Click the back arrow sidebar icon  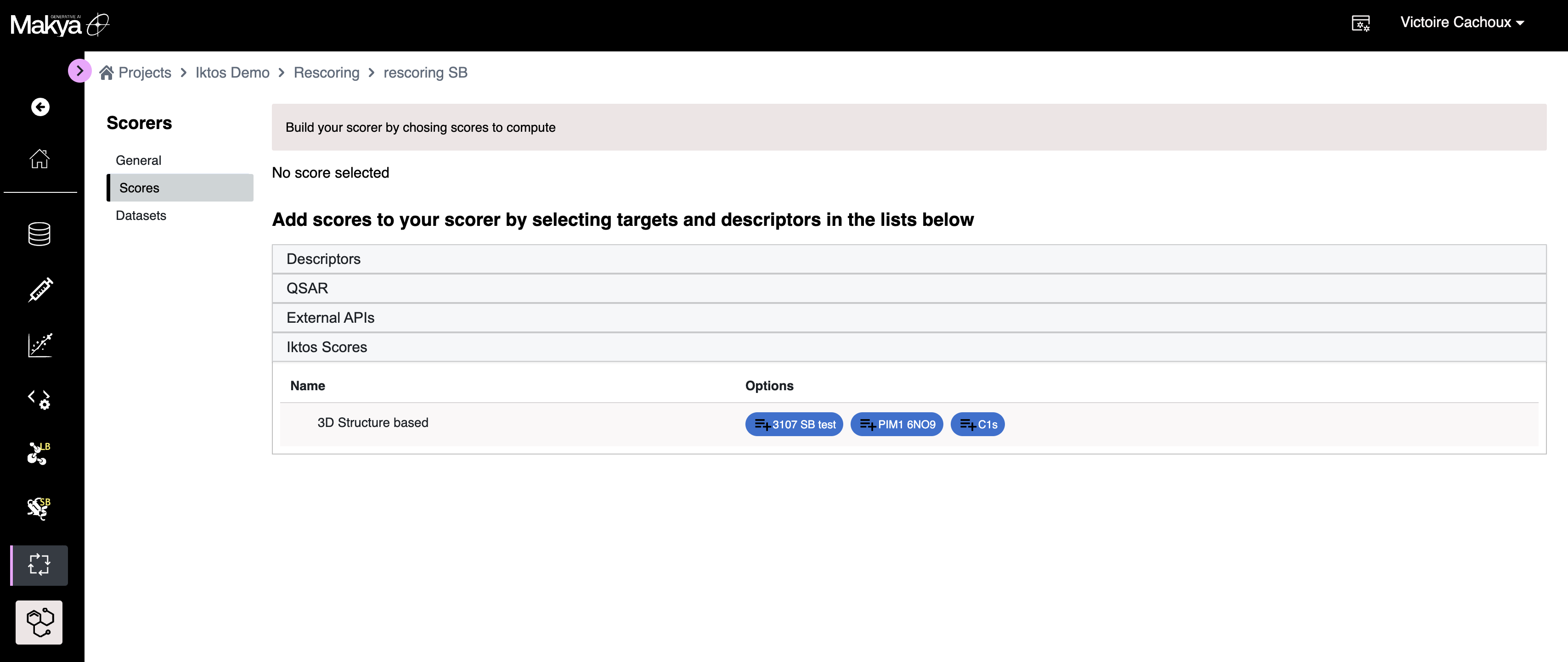(40, 107)
